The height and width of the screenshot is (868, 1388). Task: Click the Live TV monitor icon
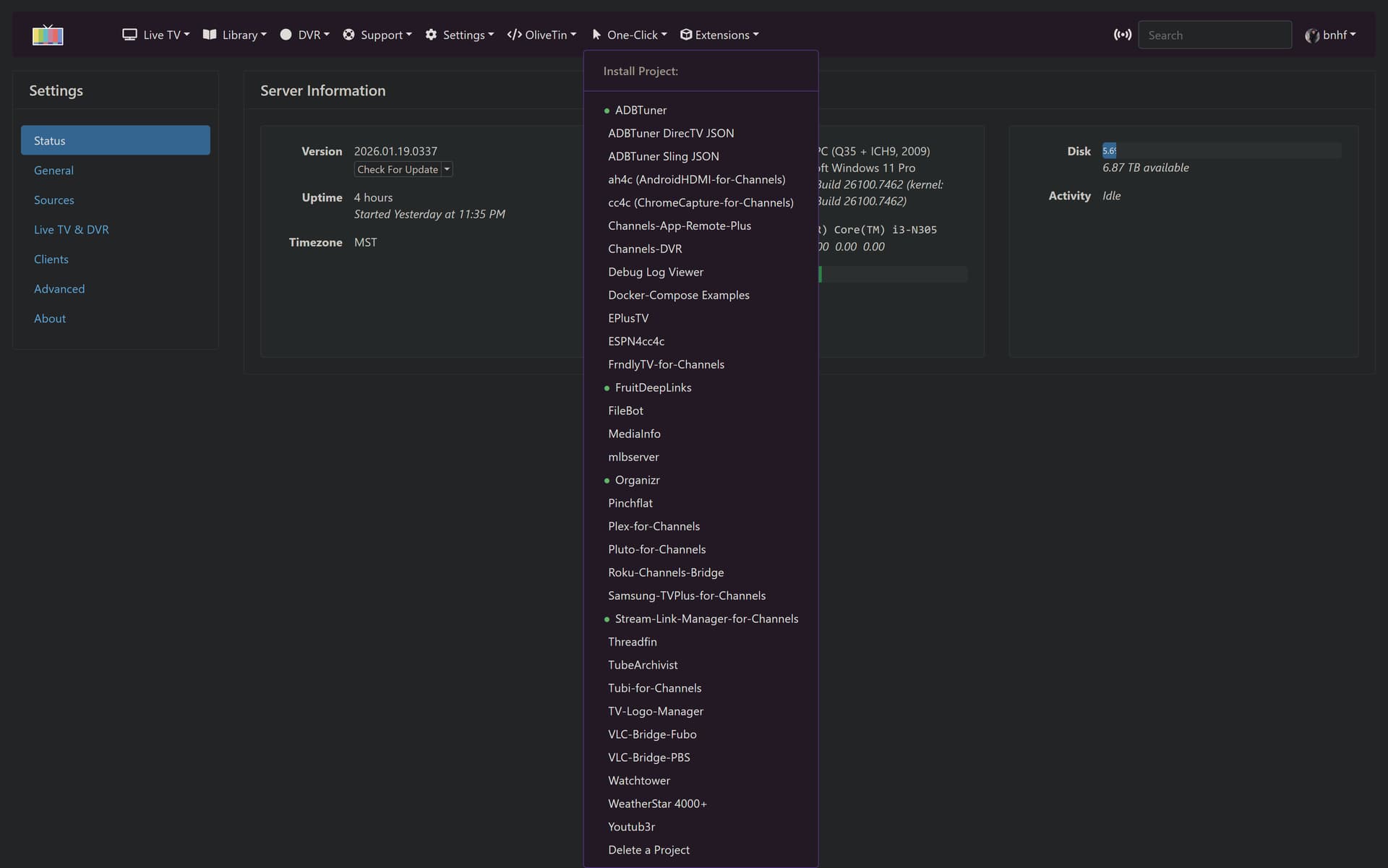(129, 35)
